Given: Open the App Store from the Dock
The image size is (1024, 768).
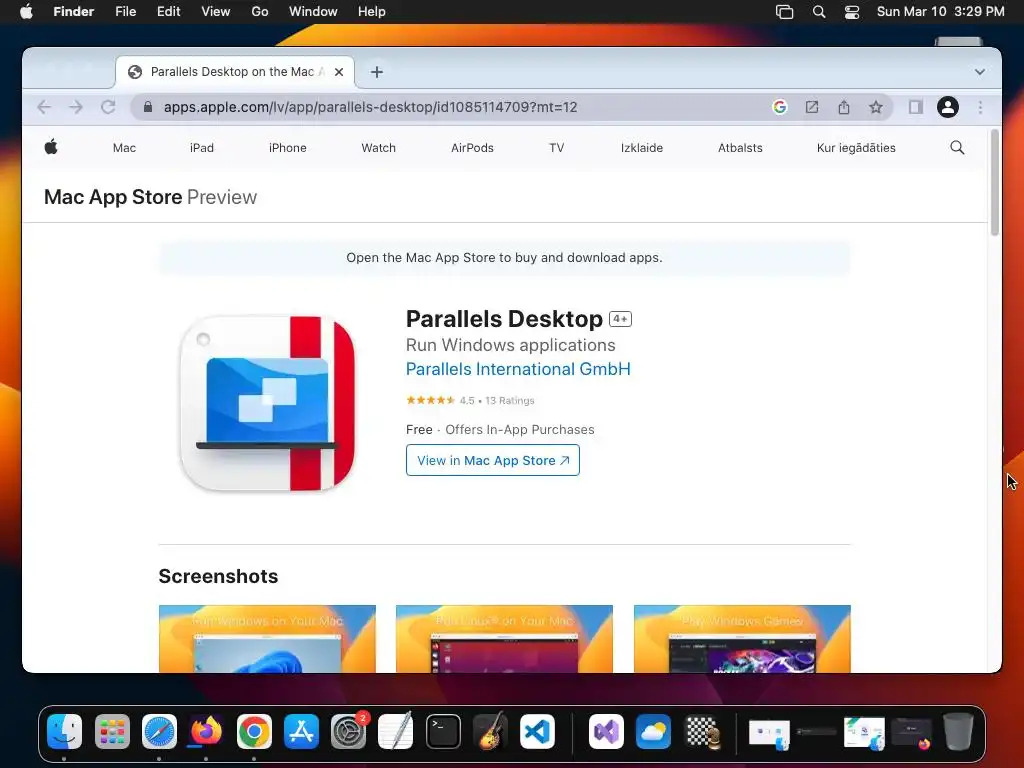Looking at the screenshot, I should point(301,731).
